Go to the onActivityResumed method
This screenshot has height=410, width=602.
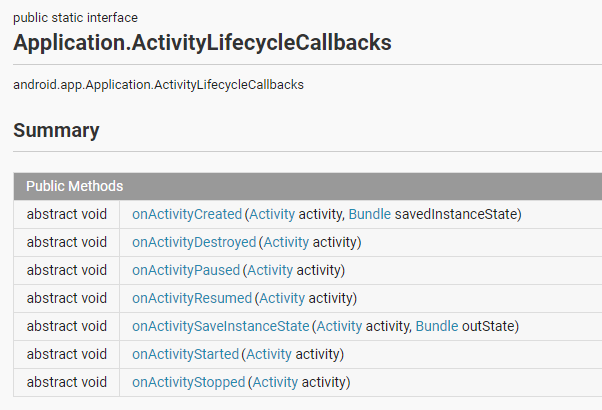click(x=192, y=298)
